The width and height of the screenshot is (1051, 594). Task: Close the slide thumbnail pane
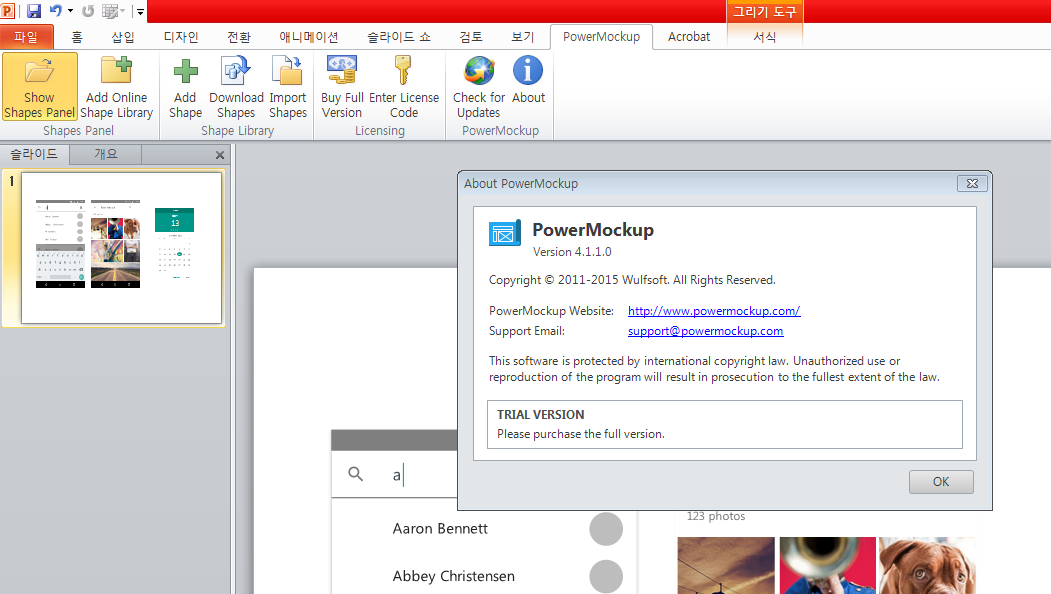[220, 155]
